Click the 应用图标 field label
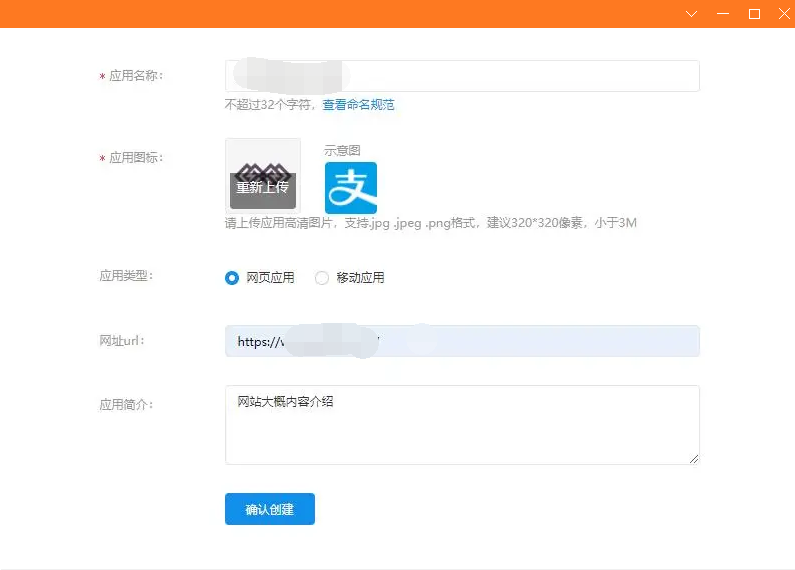Viewport: 795px width, 570px height. pyautogui.click(x=135, y=158)
